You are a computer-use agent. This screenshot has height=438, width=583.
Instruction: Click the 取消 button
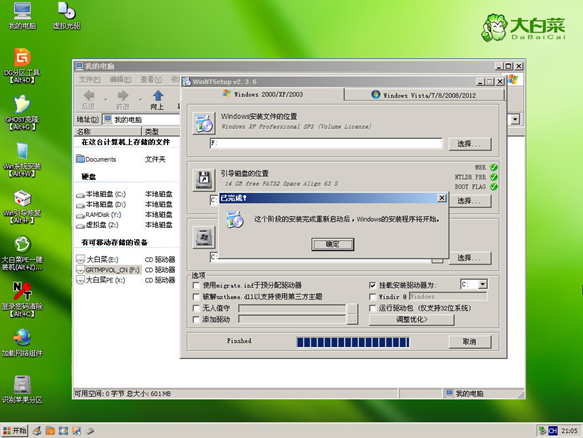[470, 342]
